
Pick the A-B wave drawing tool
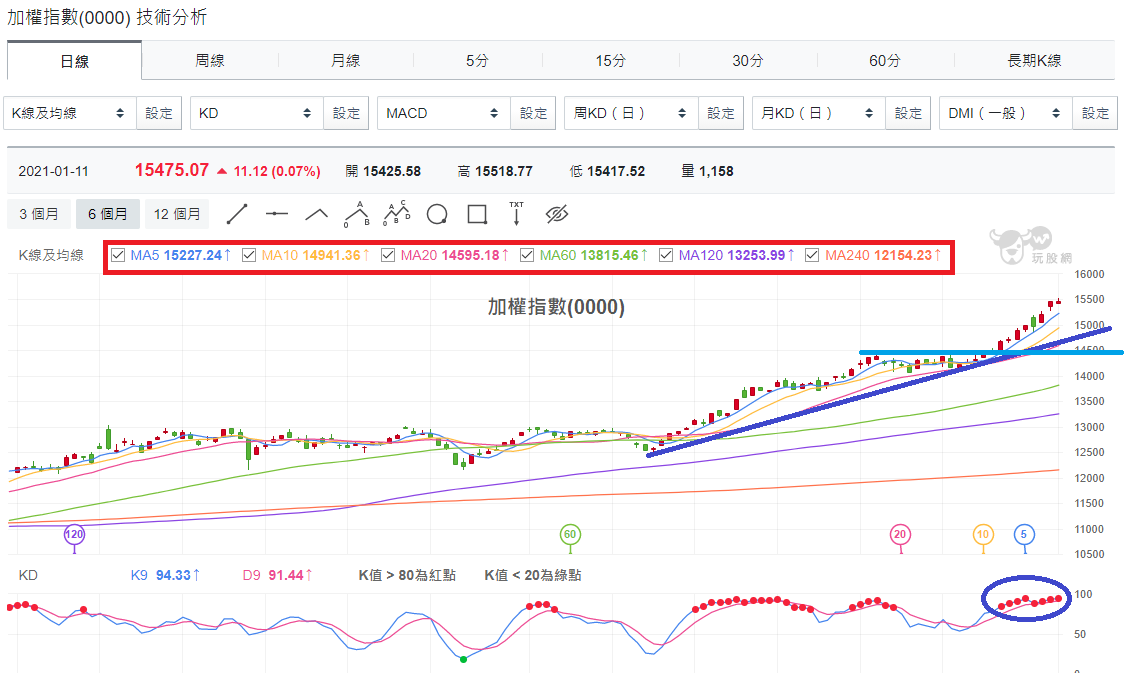point(357,214)
